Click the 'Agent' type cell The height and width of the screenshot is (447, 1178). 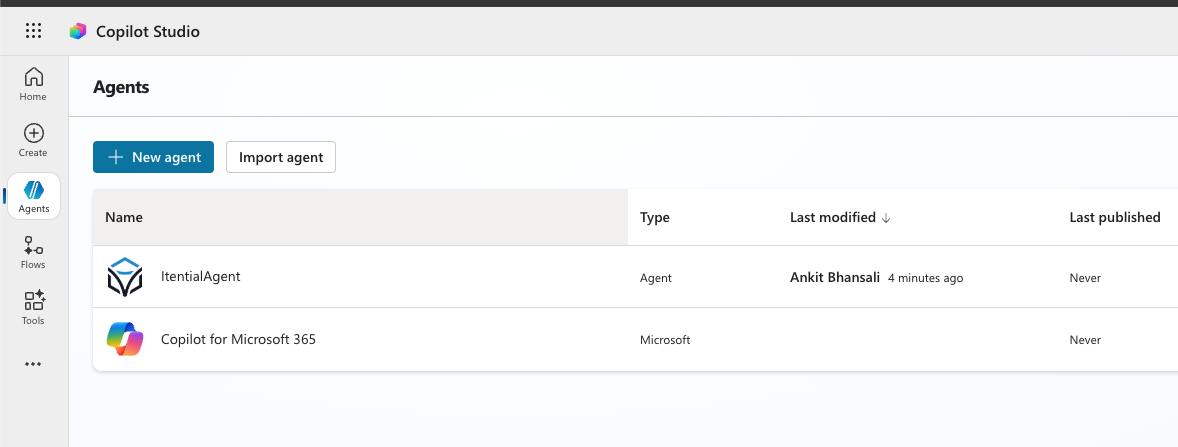coord(656,278)
